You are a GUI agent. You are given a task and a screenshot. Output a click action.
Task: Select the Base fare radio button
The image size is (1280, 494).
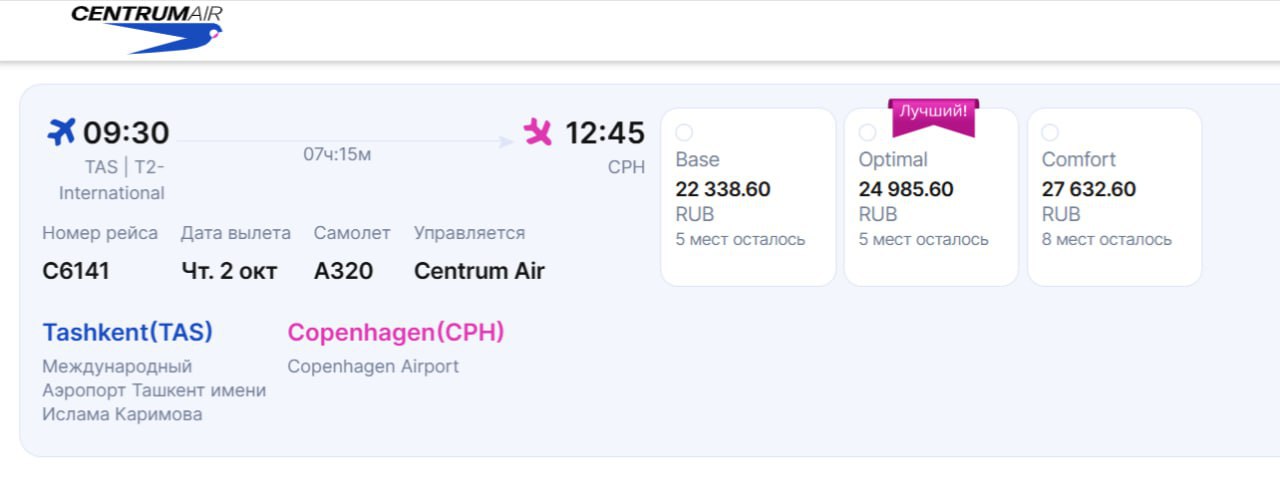(x=685, y=133)
